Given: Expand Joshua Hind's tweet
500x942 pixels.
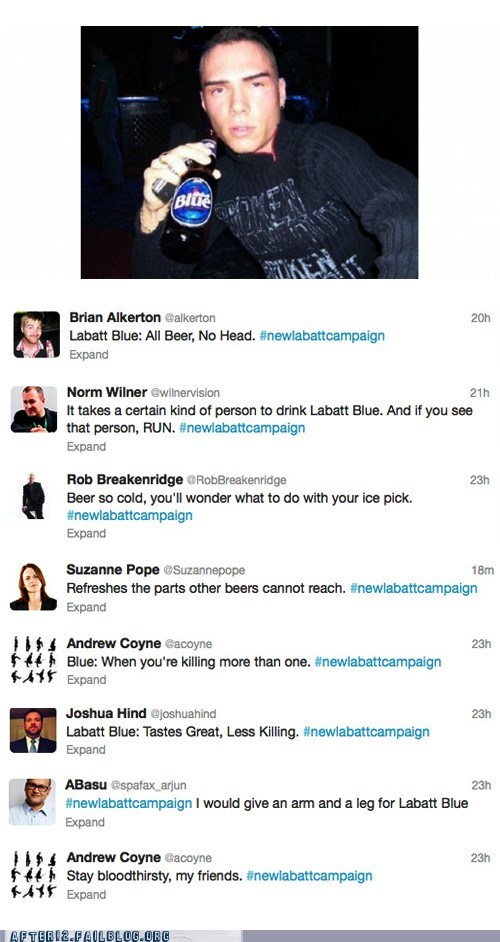Looking at the screenshot, I should [86, 749].
